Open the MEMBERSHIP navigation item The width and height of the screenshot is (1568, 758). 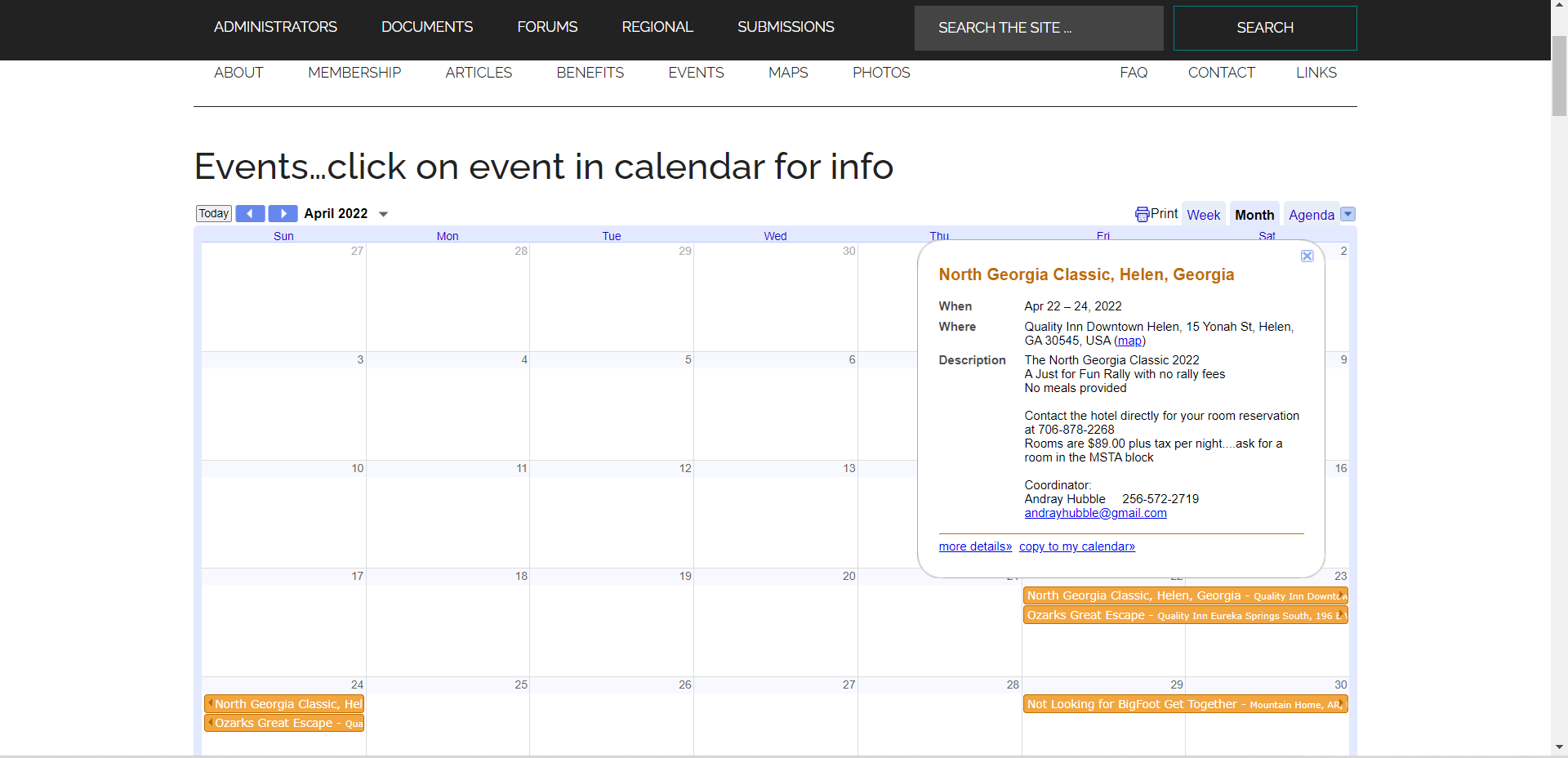[x=354, y=73]
